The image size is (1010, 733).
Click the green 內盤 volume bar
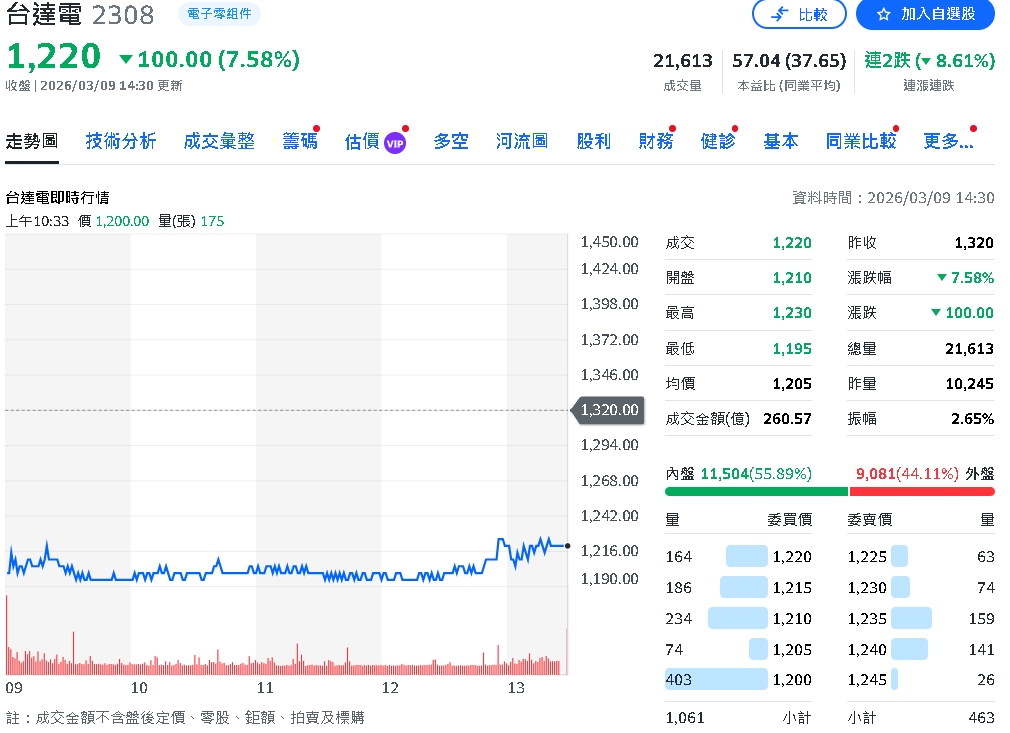pyautogui.click(x=756, y=491)
